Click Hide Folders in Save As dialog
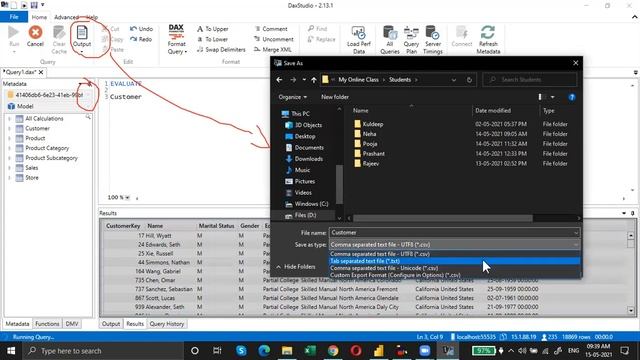 coord(296,267)
